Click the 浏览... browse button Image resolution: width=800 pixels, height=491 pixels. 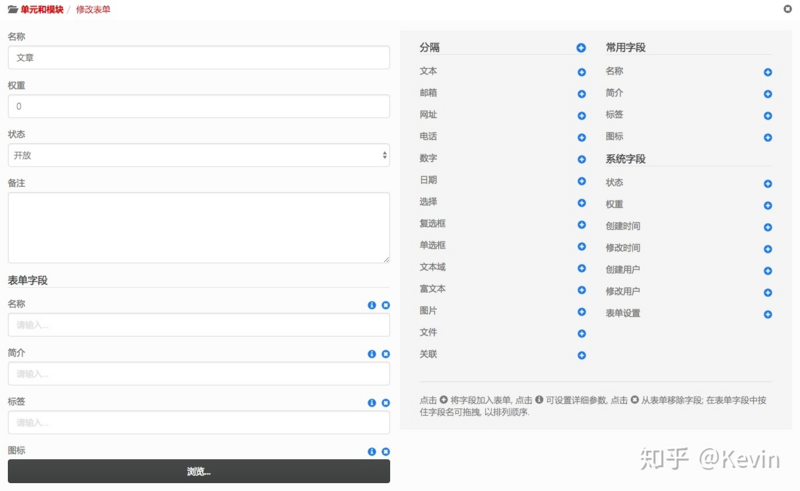[199, 471]
